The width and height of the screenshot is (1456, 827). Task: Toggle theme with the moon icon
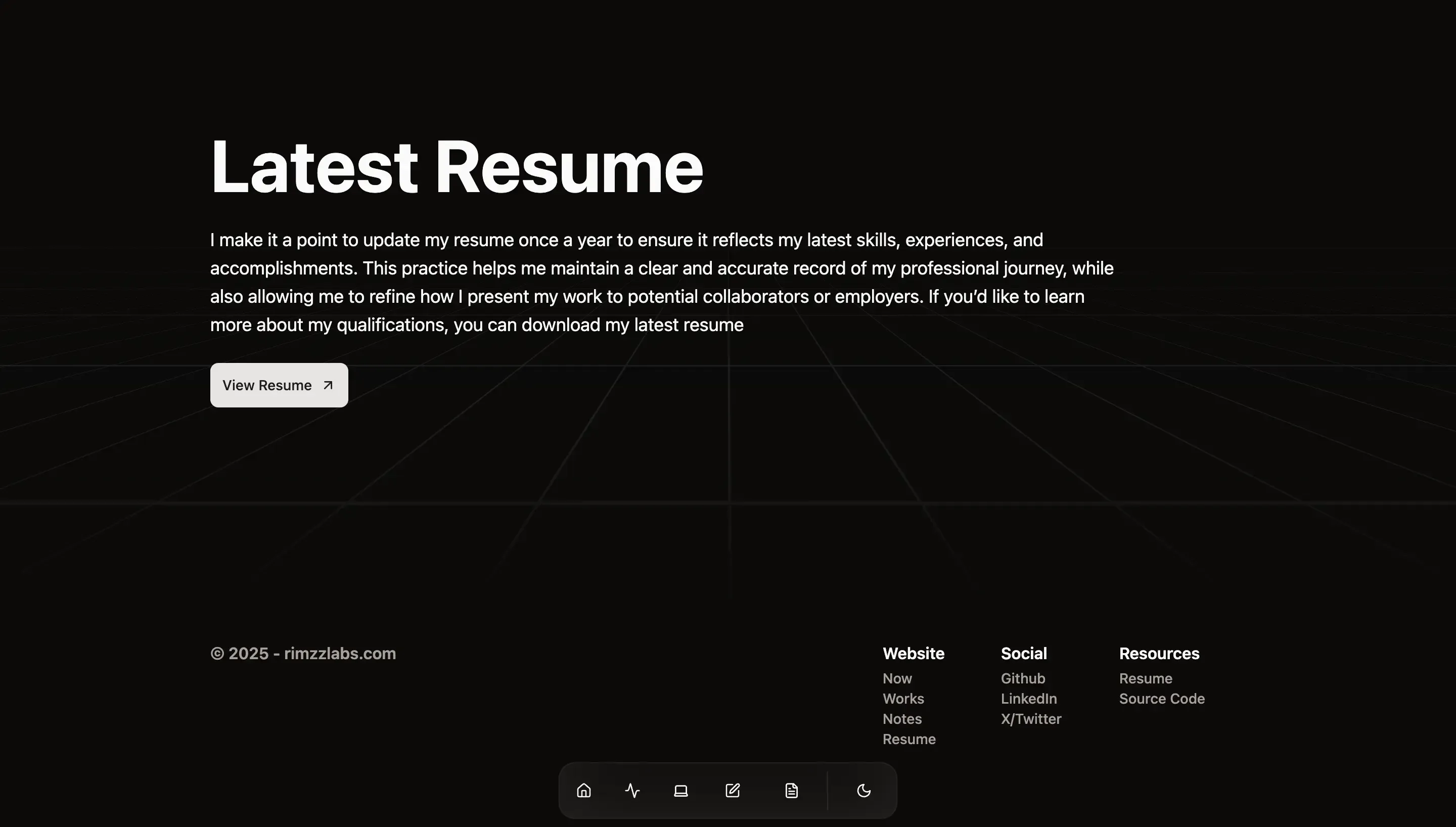point(863,790)
